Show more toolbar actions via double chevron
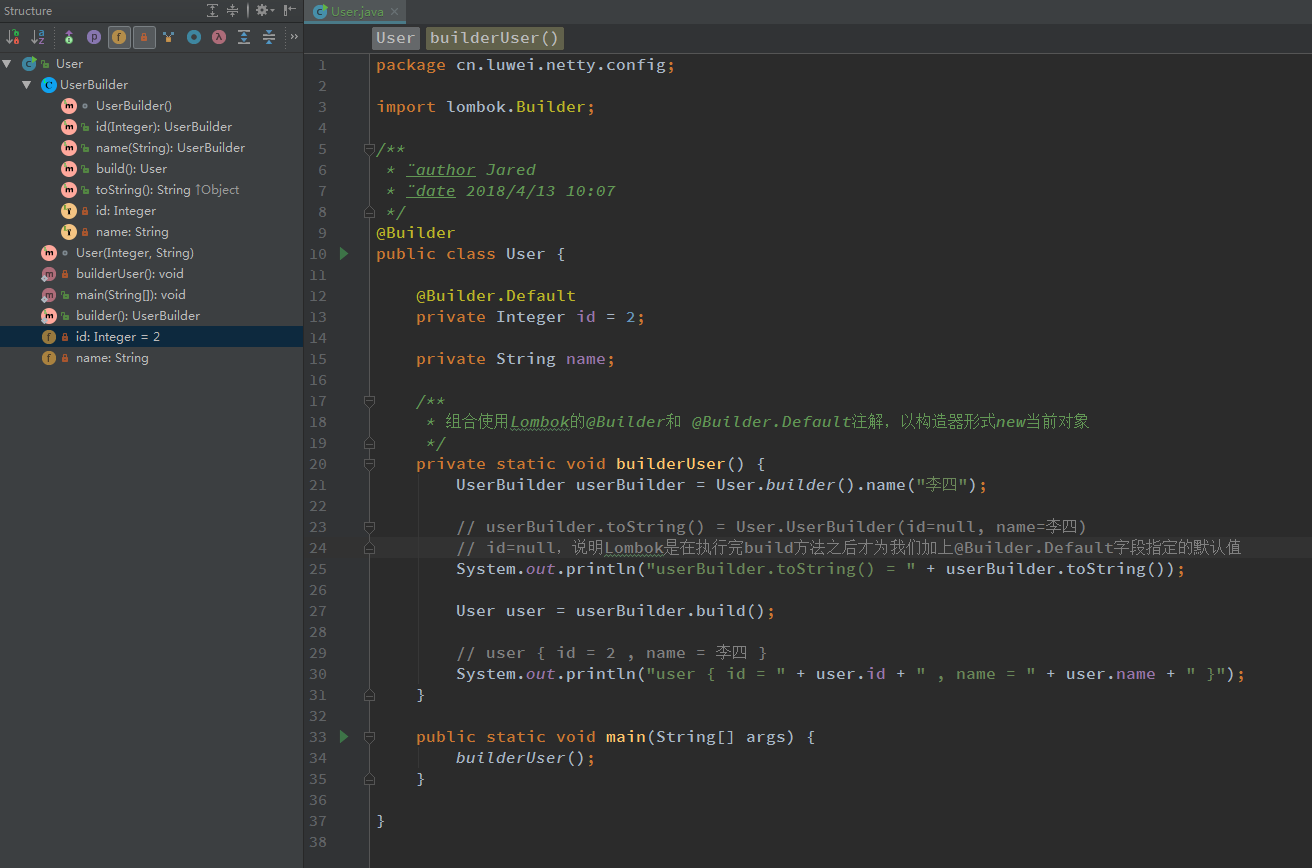 point(294,37)
